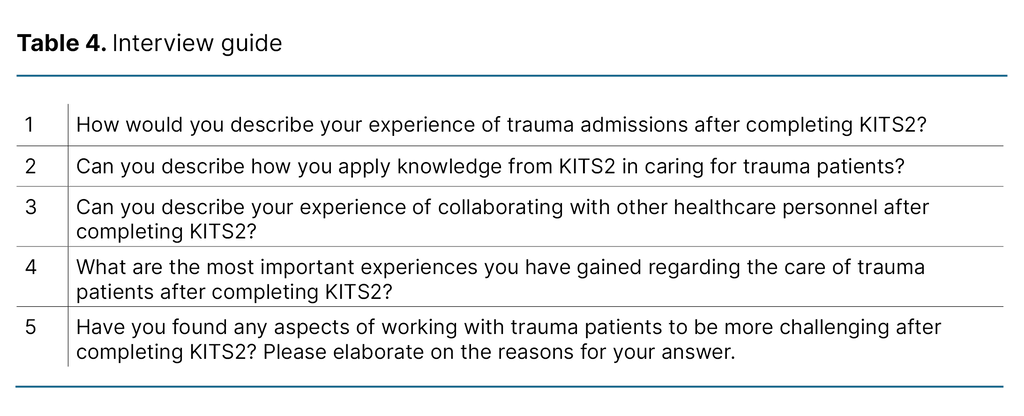Image resolution: width=1024 pixels, height=416 pixels.
Task: Select the 'Interview guide' caption text
Action: [x=197, y=44]
